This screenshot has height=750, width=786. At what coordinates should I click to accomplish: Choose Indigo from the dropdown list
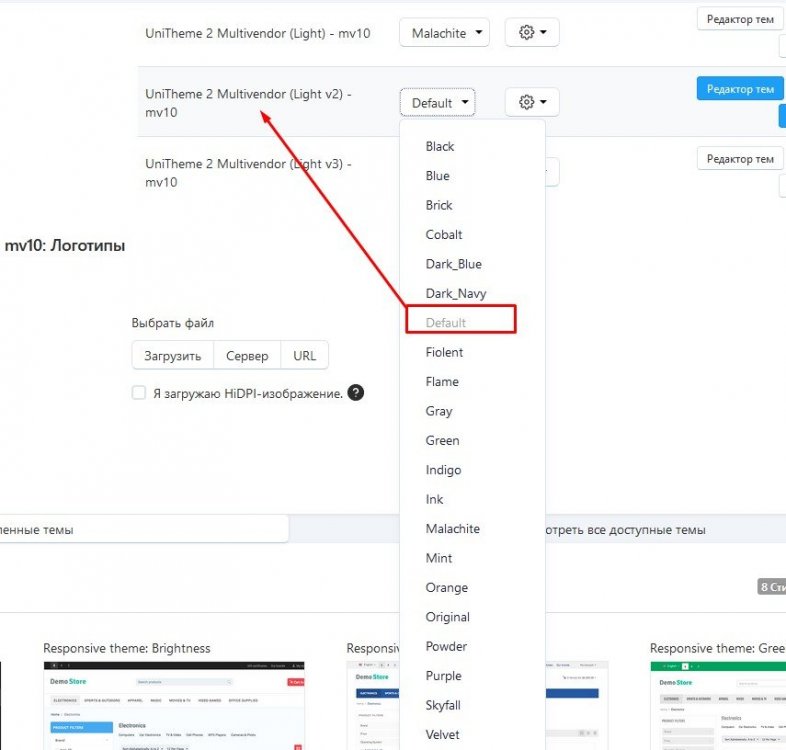click(x=443, y=470)
